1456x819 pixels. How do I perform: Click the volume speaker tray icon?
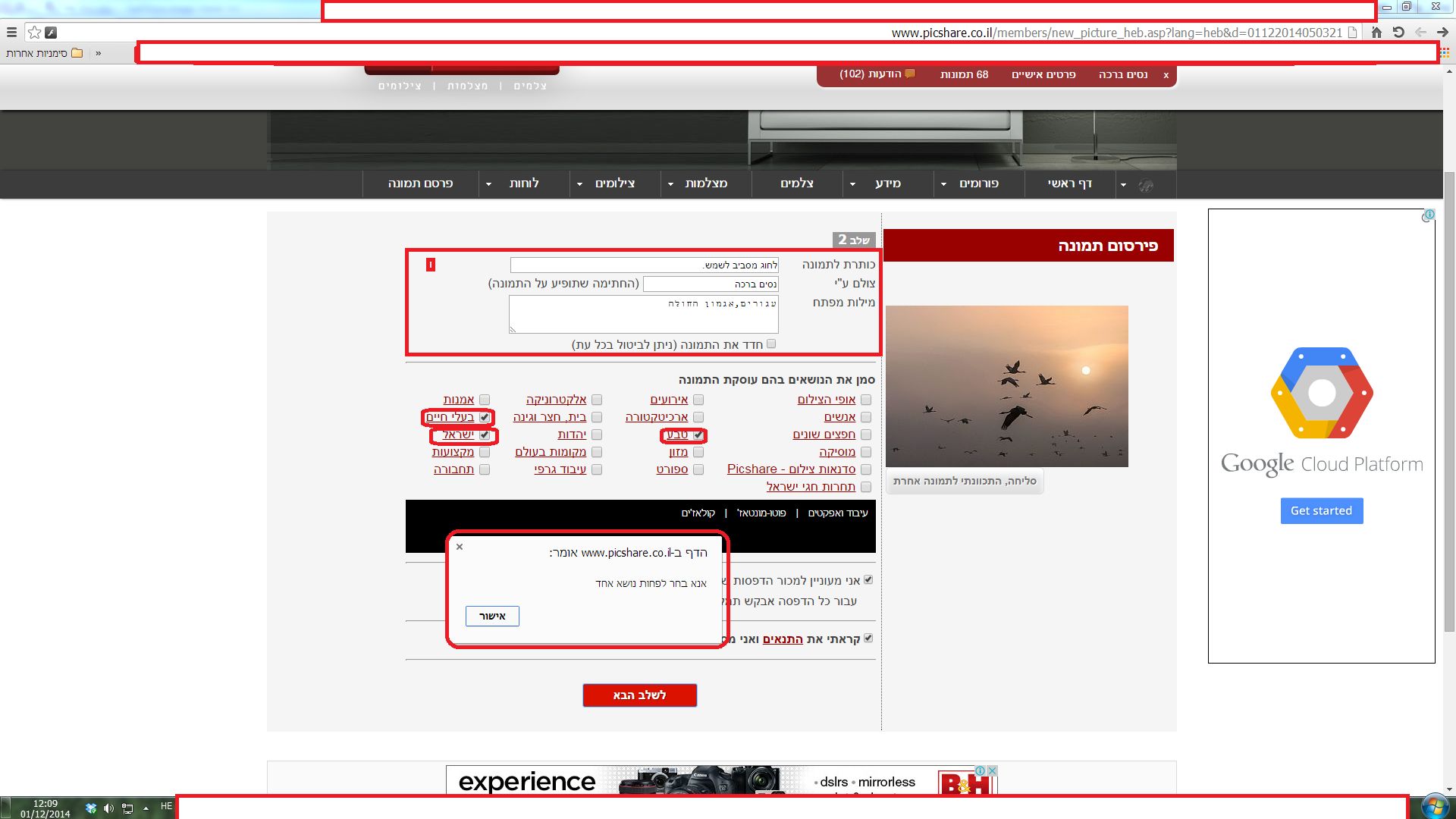108,808
